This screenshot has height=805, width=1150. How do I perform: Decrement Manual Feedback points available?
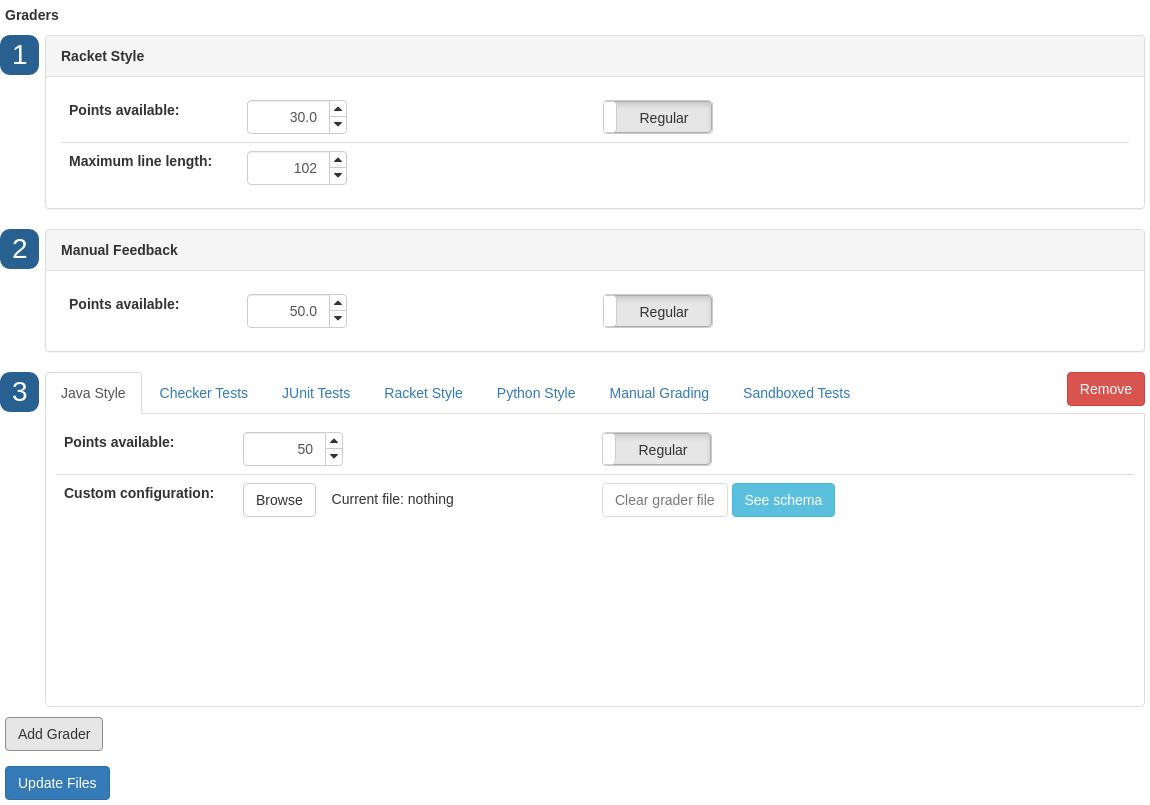point(338,319)
